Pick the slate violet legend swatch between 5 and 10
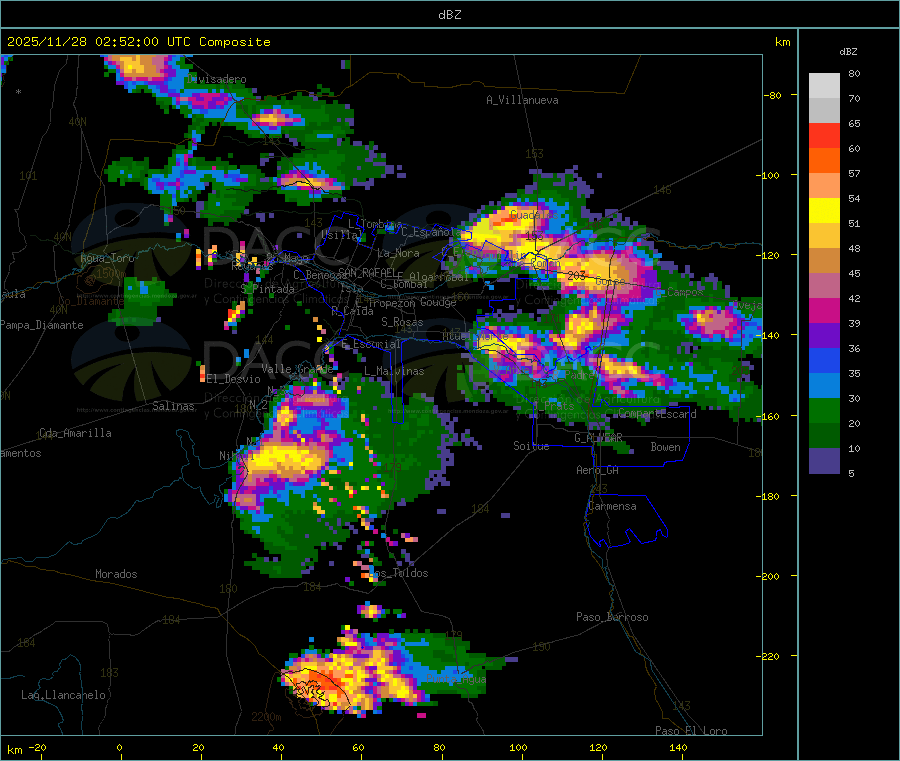The width and height of the screenshot is (900, 761). point(824,461)
